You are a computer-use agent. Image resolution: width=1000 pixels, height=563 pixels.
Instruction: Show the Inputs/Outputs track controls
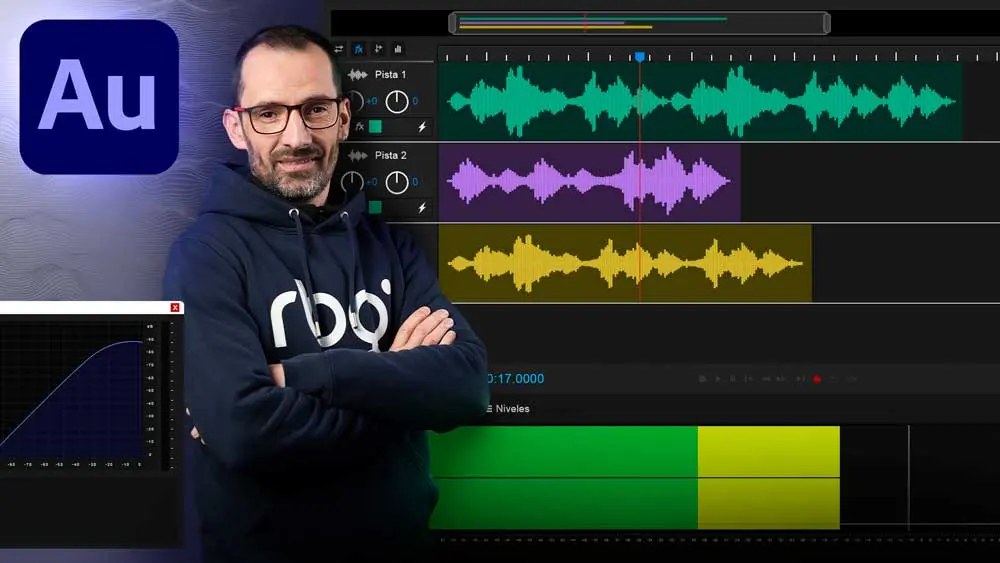(x=339, y=49)
